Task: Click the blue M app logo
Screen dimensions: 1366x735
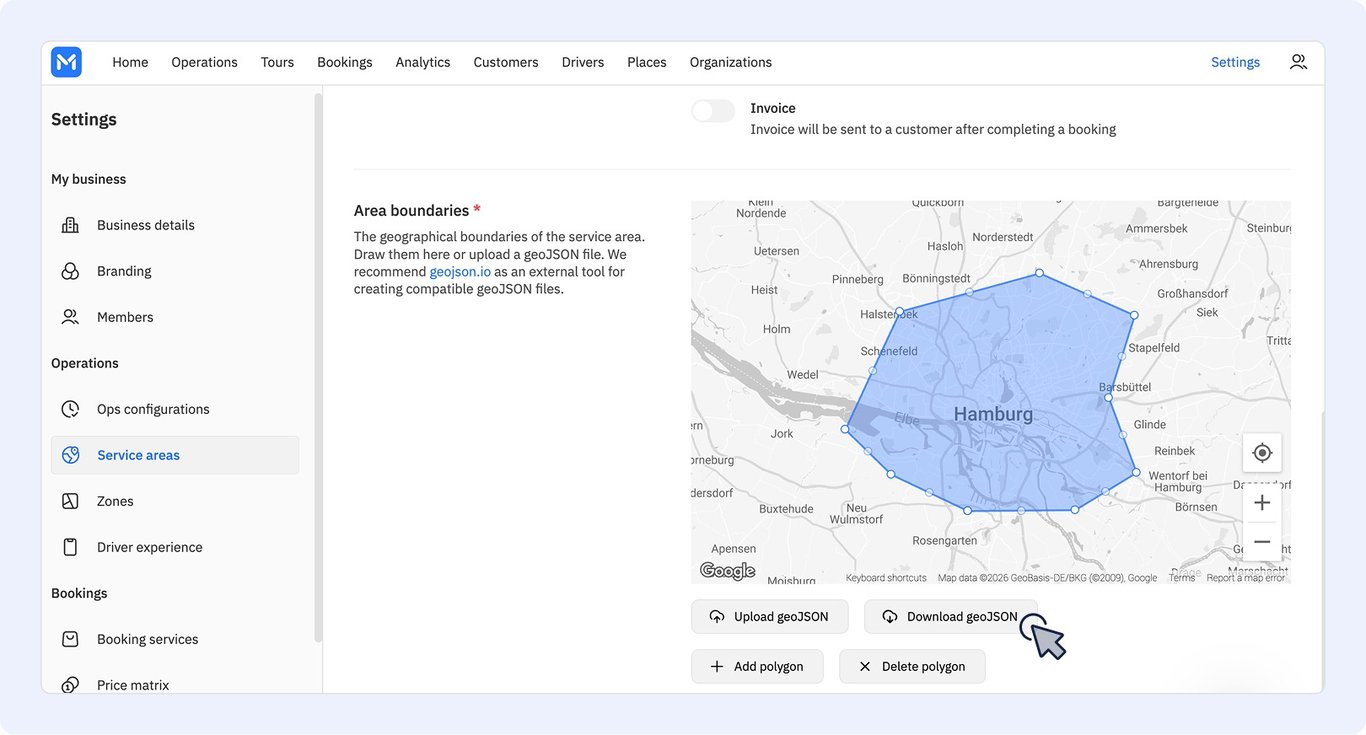Action: [x=66, y=62]
